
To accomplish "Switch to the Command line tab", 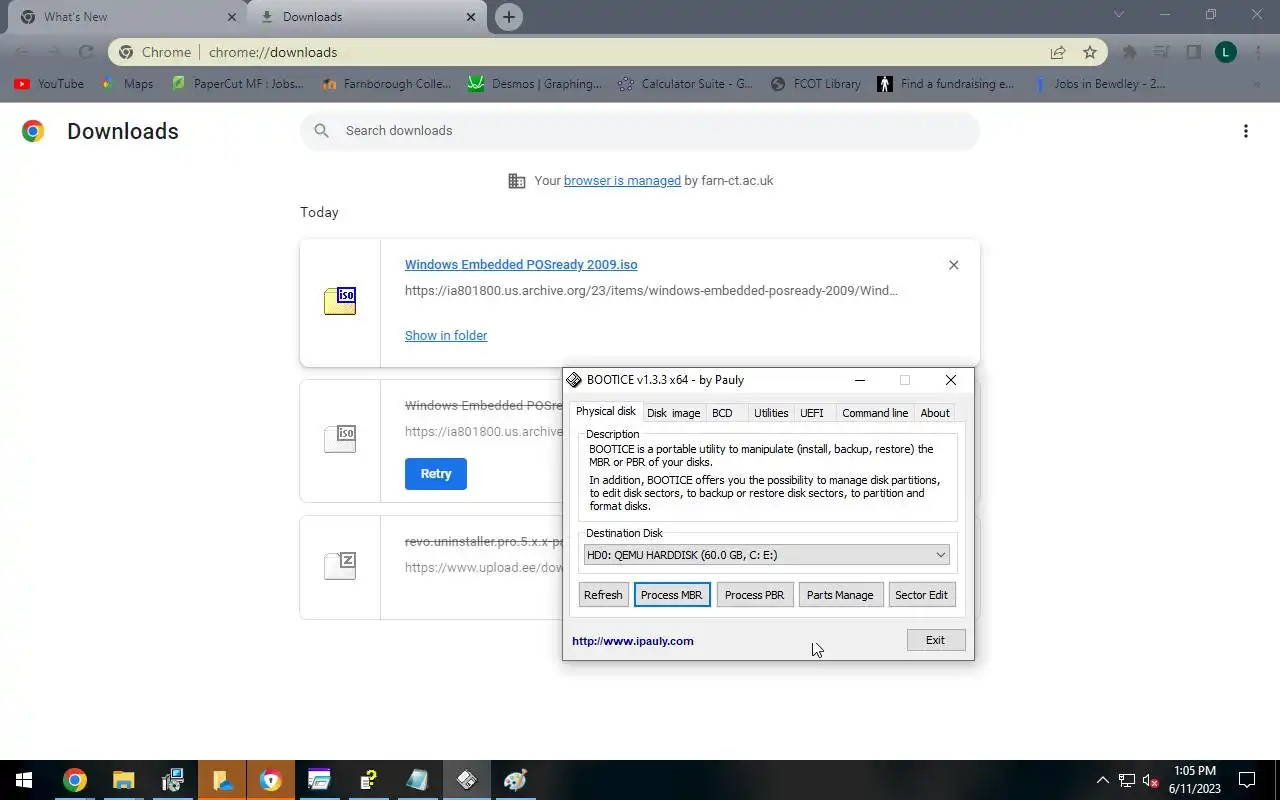I will pyautogui.click(x=875, y=413).
